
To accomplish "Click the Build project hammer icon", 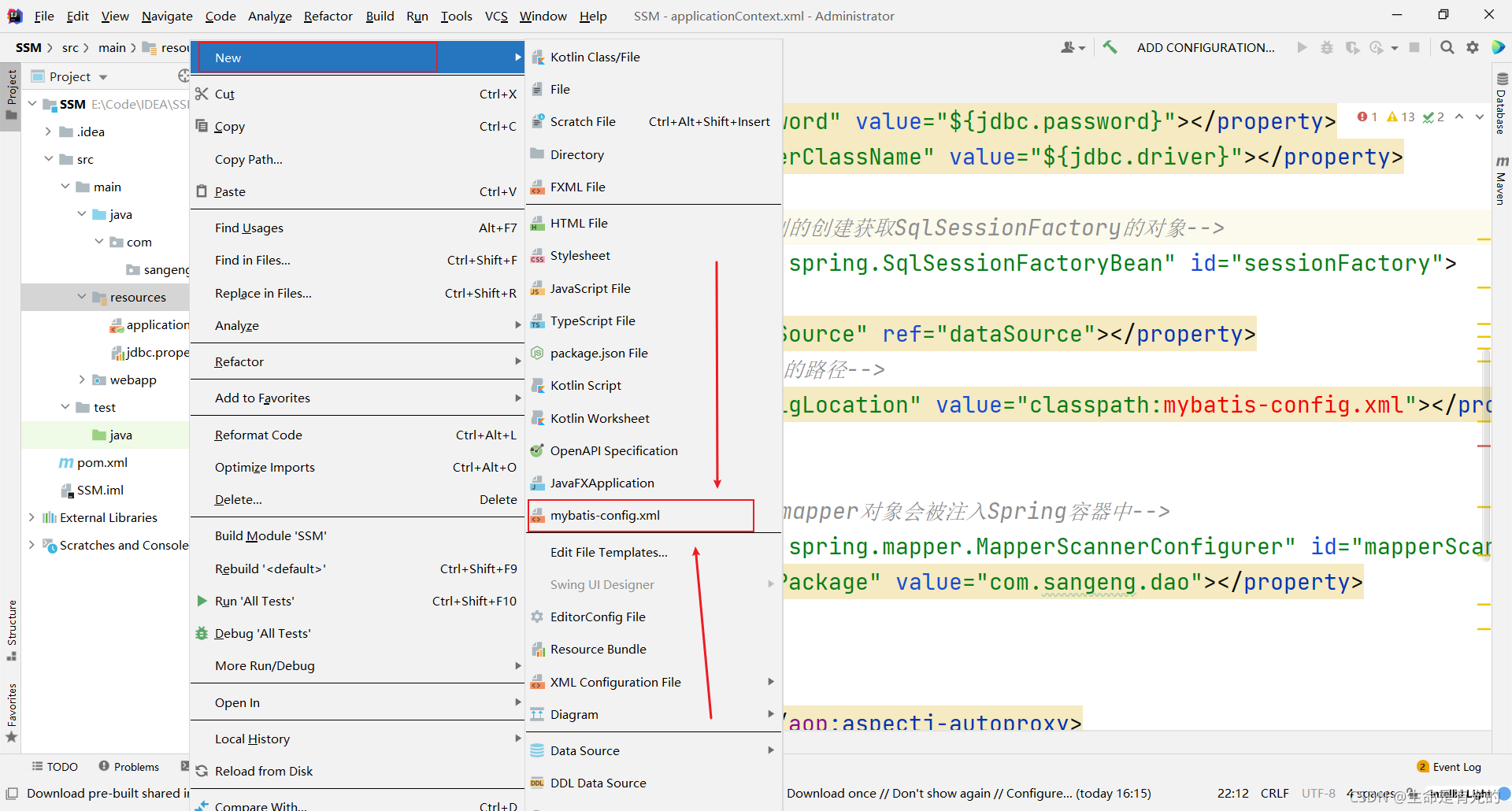I will [1110, 47].
